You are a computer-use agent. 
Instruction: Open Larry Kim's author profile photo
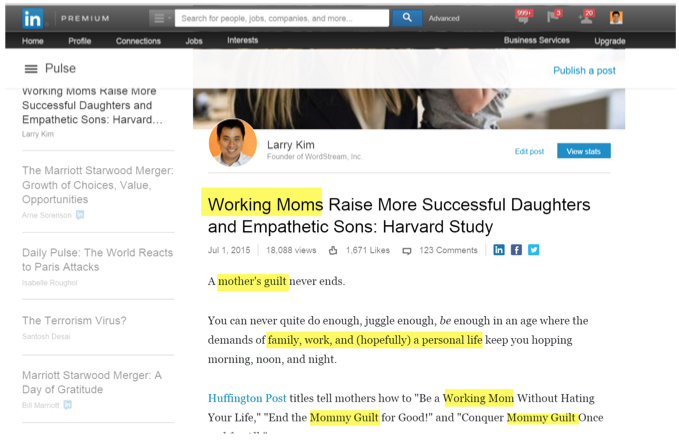pyautogui.click(x=232, y=143)
